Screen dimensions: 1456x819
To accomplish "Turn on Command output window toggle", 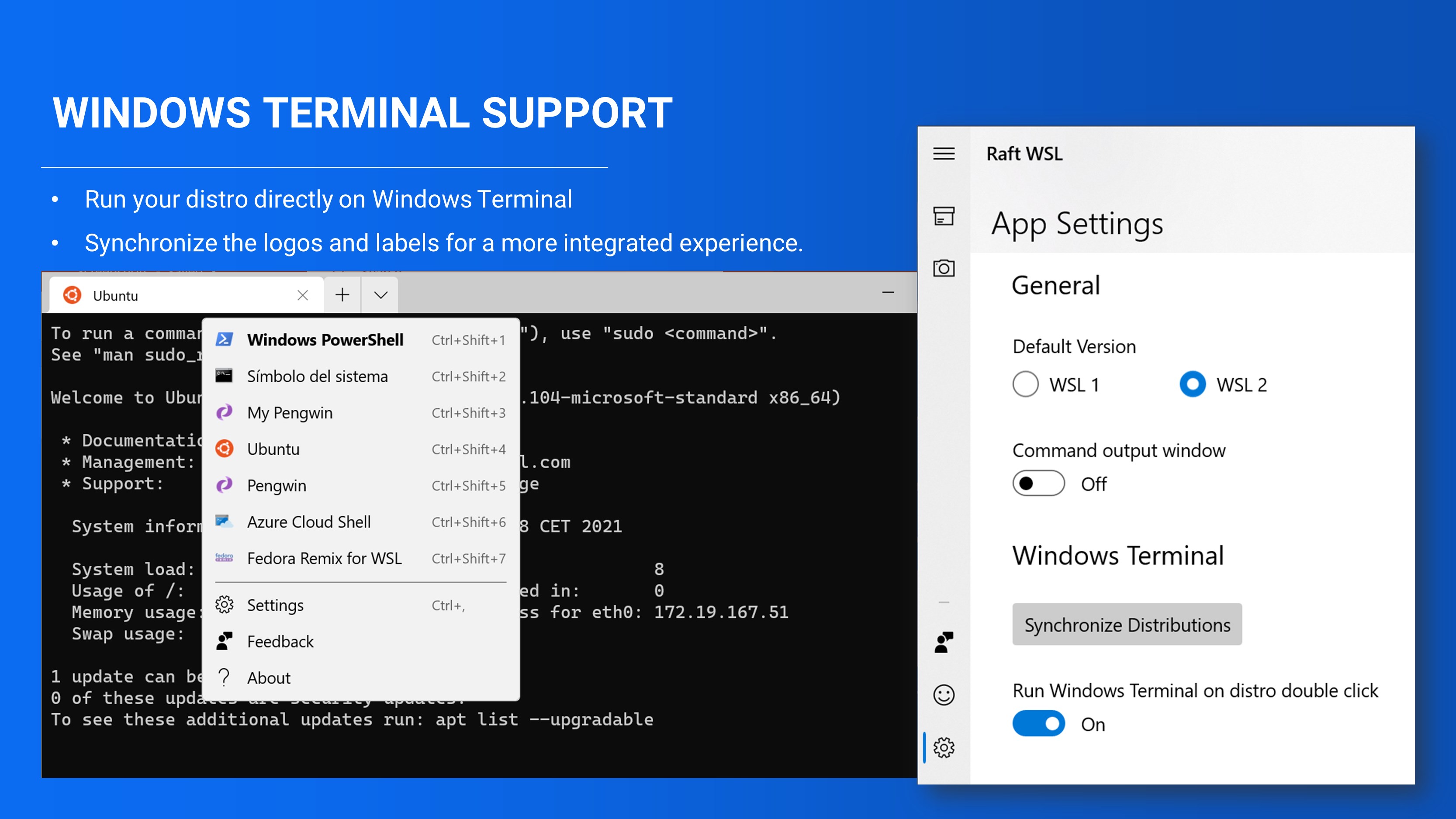I will coord(1038,483).
